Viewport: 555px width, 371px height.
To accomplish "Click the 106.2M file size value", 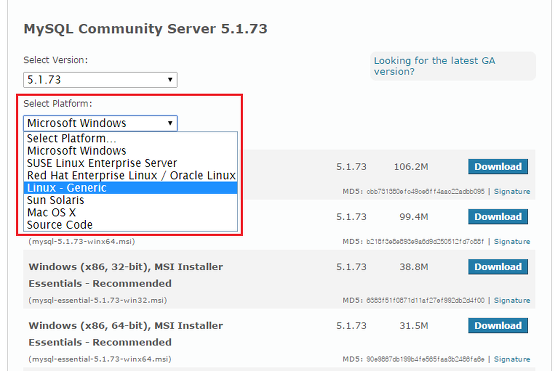I will pos(411,167).
